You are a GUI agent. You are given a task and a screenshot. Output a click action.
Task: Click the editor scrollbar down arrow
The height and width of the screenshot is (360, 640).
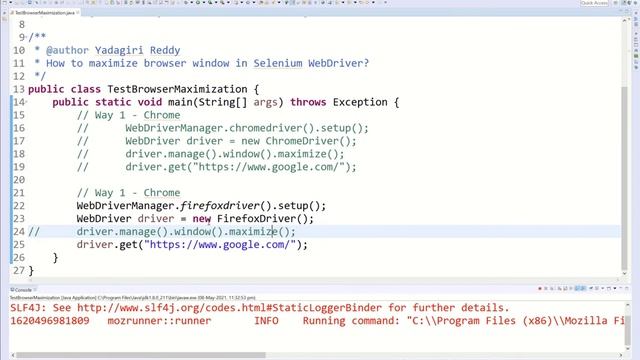[x=624, y=274]
